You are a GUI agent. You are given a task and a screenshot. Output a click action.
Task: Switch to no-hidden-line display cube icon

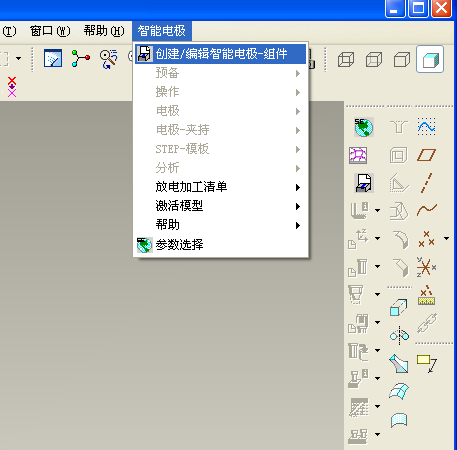click(x=402, y=60)
